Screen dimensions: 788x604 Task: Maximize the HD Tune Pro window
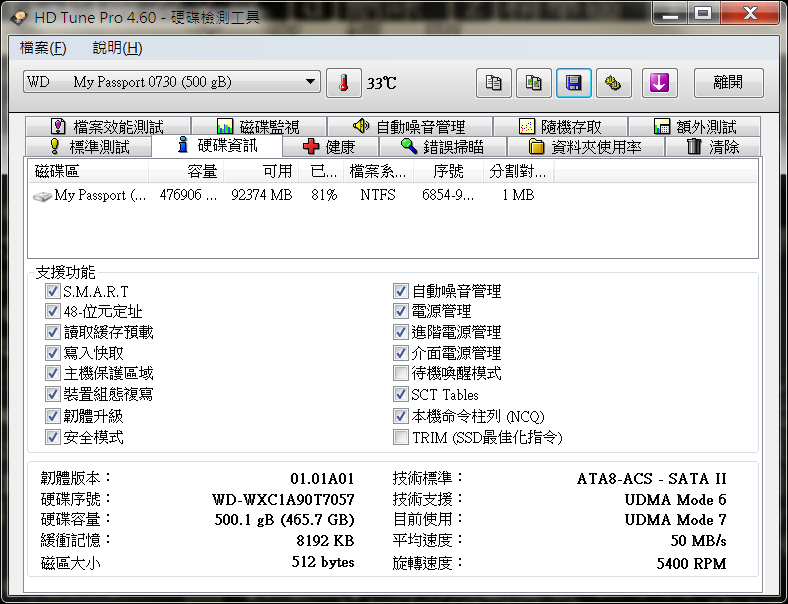[x=703, y=14]
